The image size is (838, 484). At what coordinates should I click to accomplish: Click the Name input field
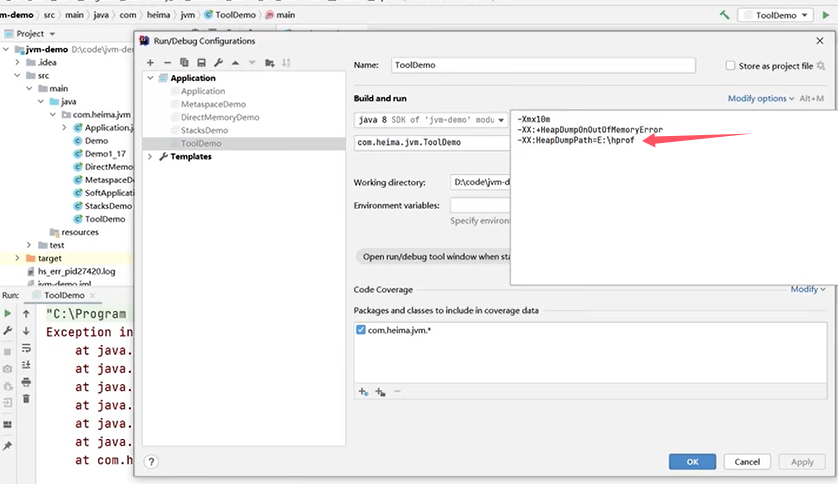coord(543,65)
